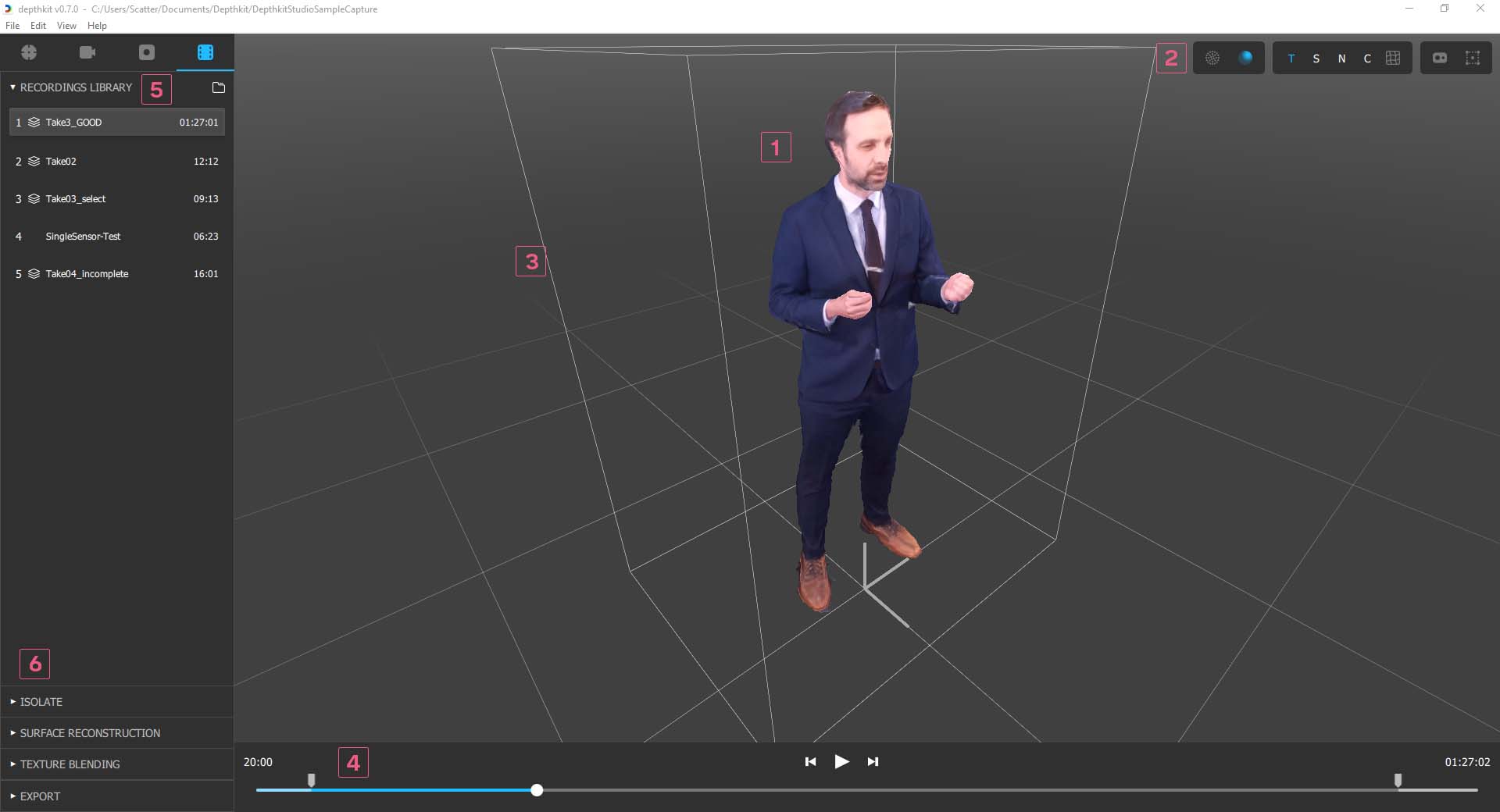Open the calibration crosshair tab
The height and width of the screenshot is (812, 1500).
[x=29, y=52]
